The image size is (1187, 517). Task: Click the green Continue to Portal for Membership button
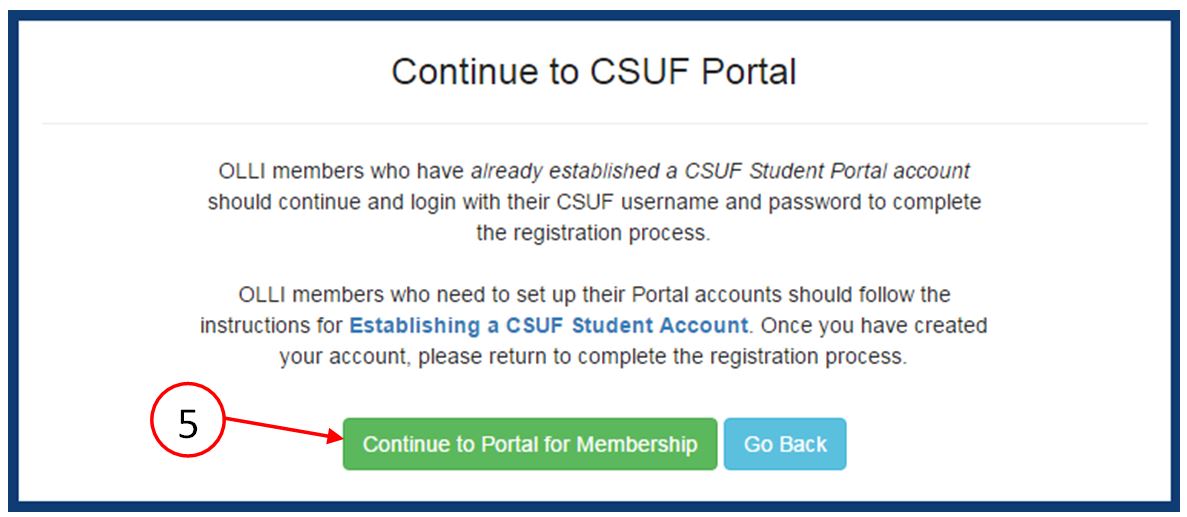pyautogui.click(x=530, y=444)
